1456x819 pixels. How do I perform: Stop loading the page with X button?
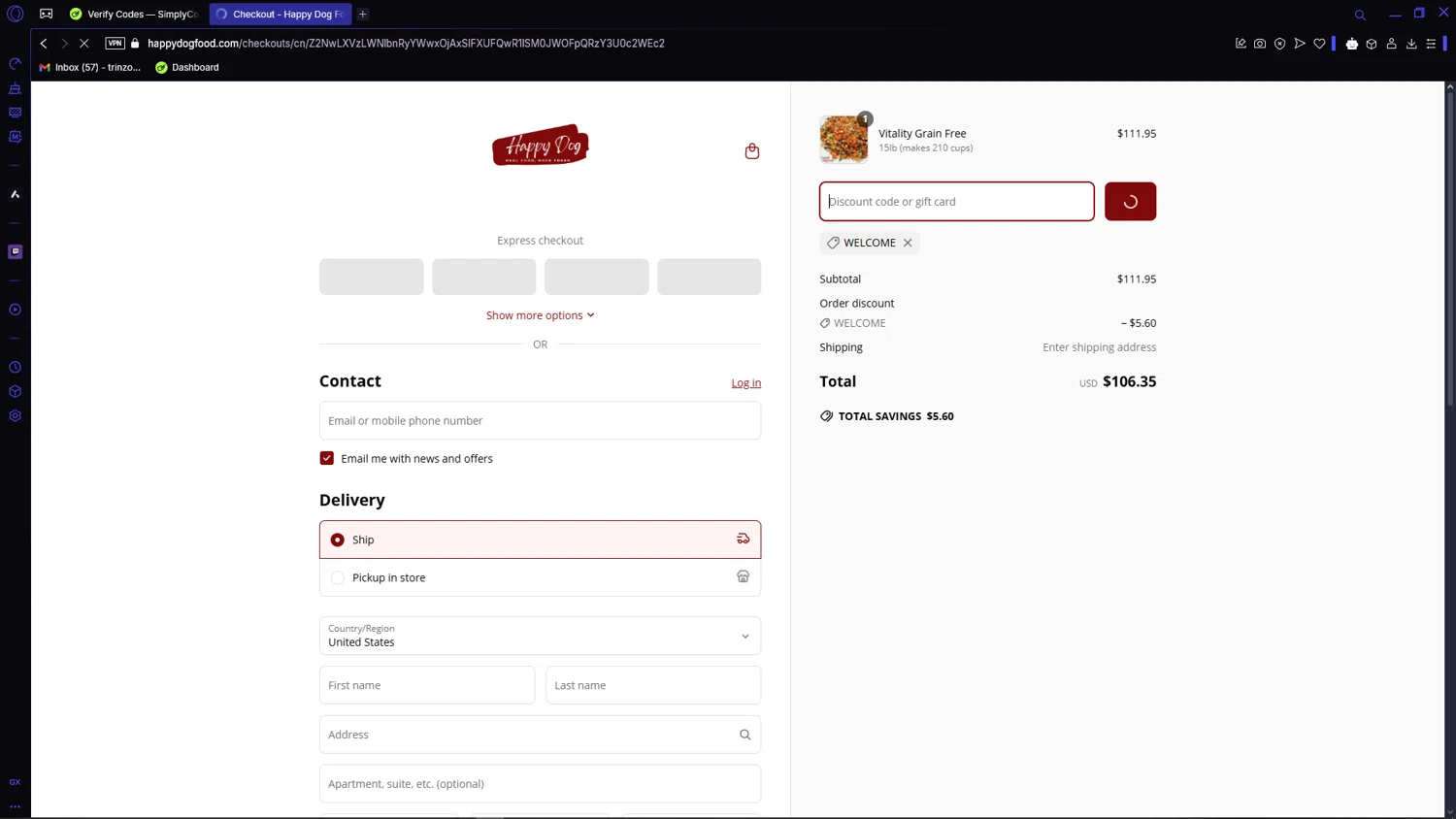coord(84,44)
